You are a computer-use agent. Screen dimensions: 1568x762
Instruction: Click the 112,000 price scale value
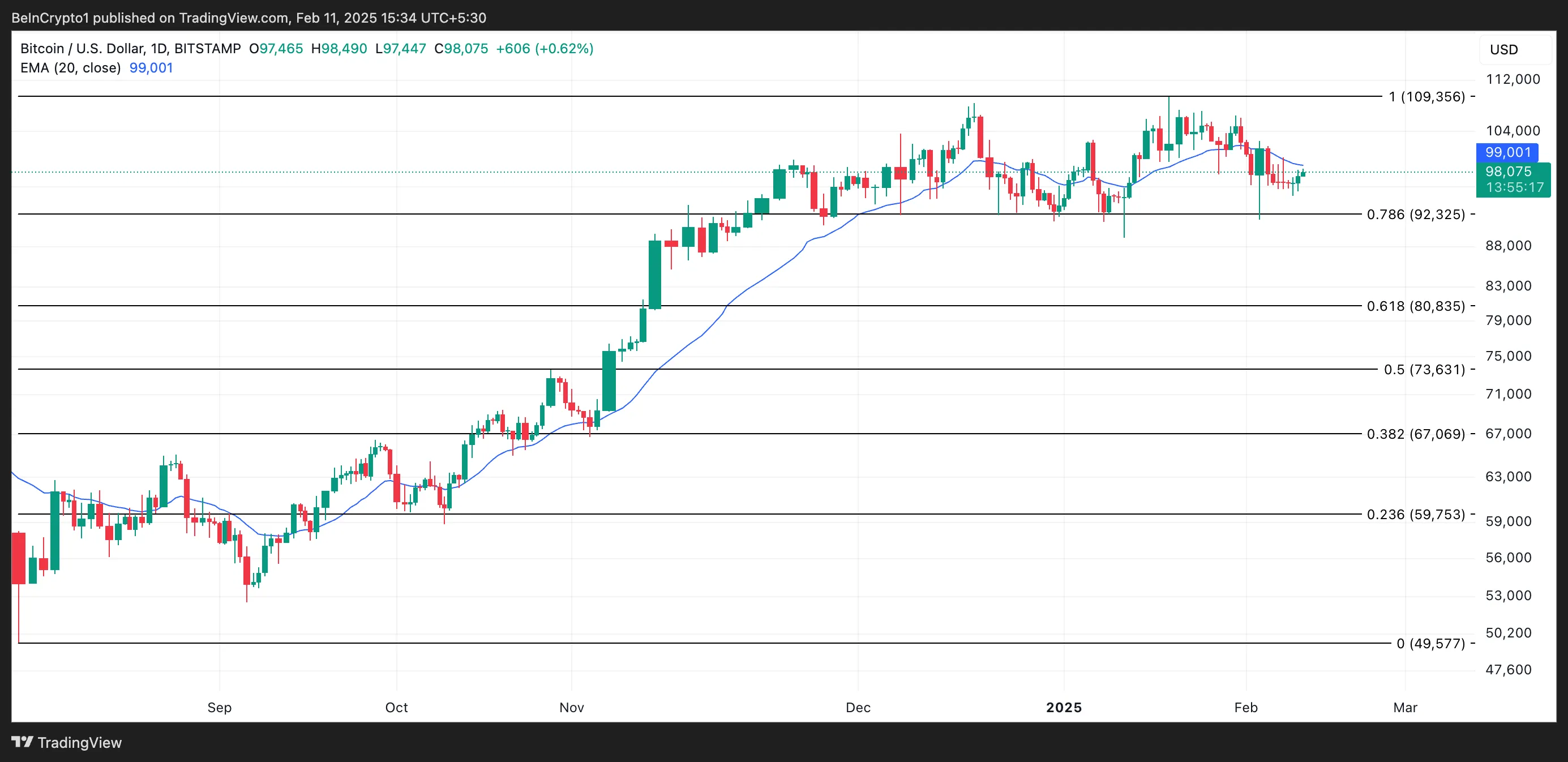1513,79
